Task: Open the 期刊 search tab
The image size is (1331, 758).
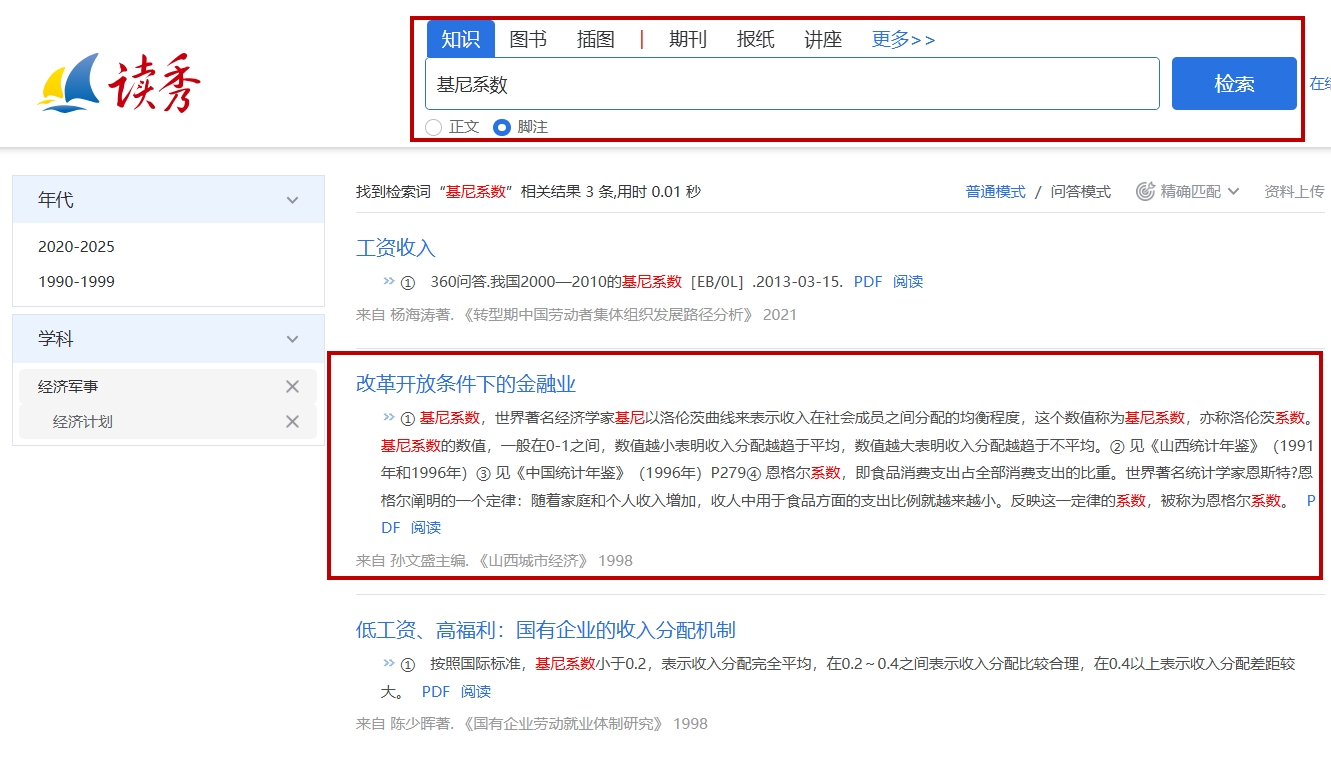Action: coord(687,40)
